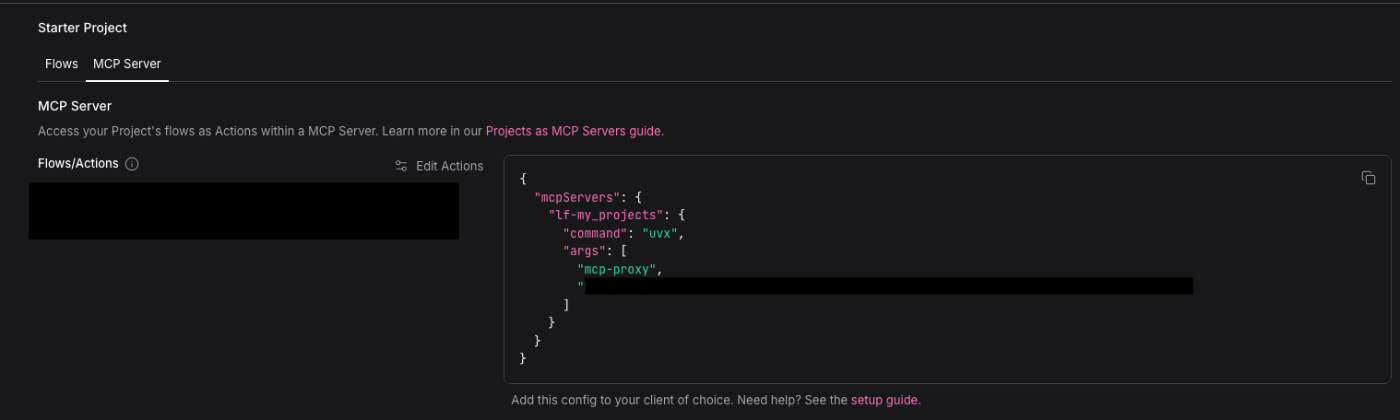Click the Starter Project title
1400x420 pixels.
click(x=82, y=28)
